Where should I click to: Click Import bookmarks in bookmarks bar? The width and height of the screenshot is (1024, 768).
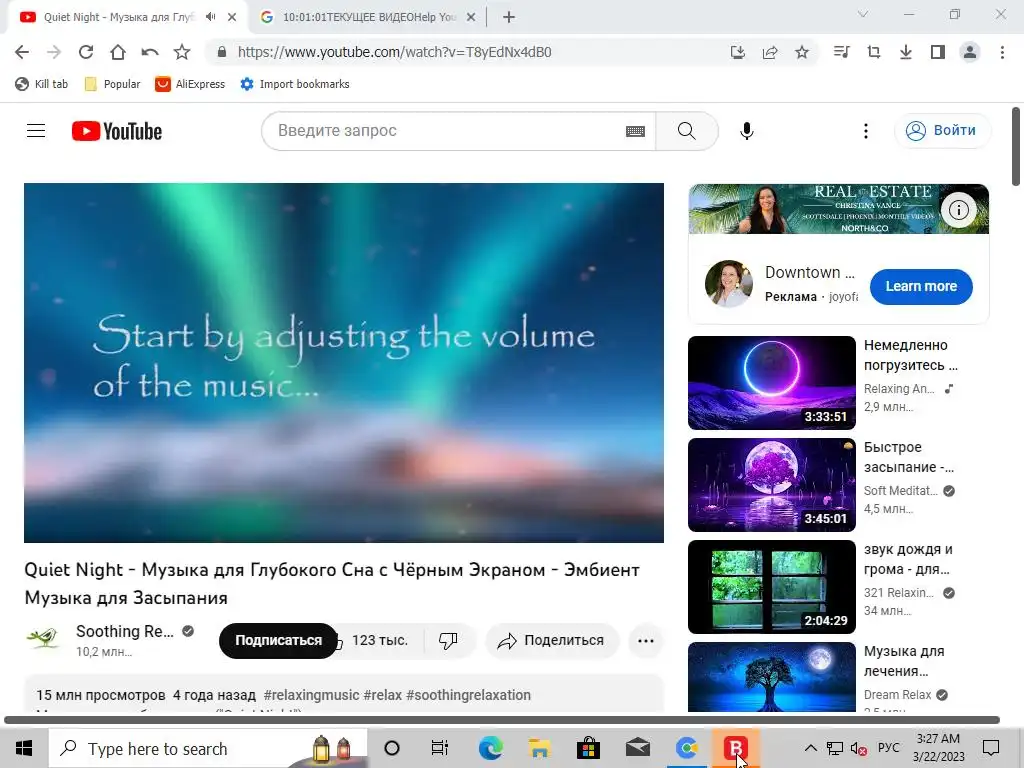[295, 84]
